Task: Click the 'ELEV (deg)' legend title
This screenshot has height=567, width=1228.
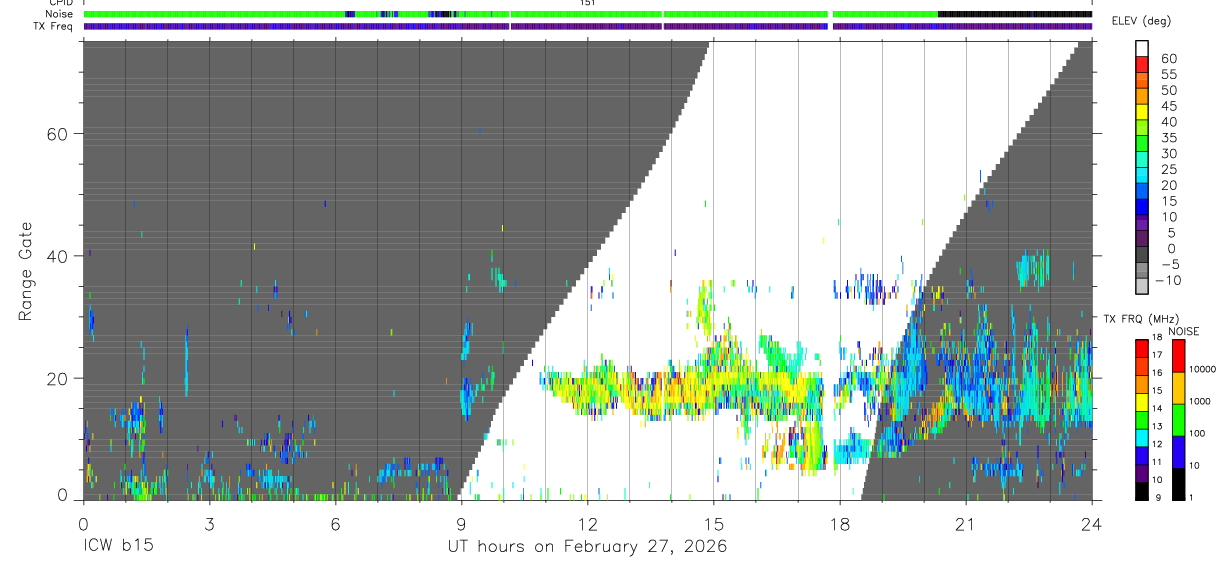Action: coord(1142,20)
